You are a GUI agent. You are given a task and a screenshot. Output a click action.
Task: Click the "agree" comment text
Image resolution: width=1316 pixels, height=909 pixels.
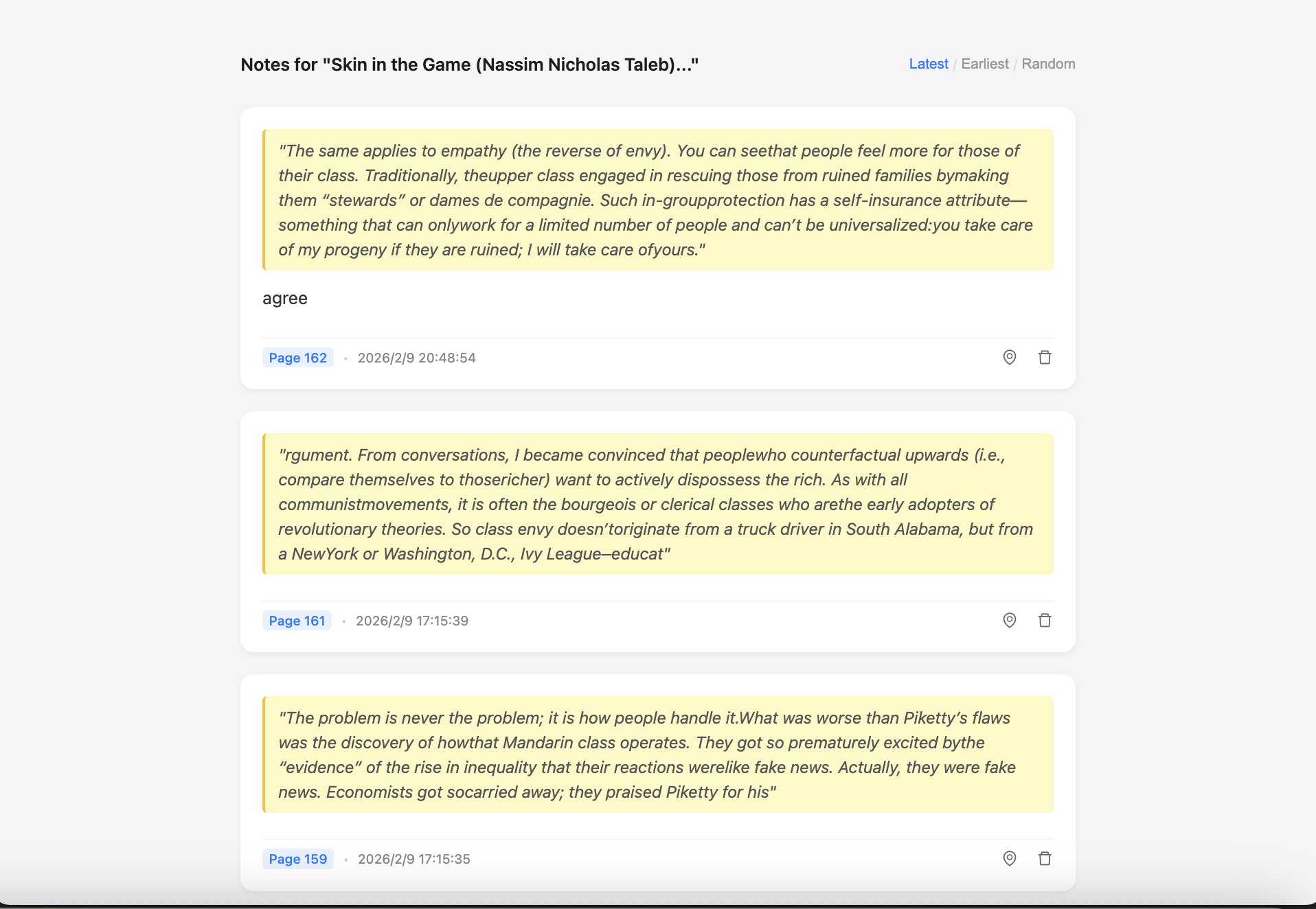point(284,298)
